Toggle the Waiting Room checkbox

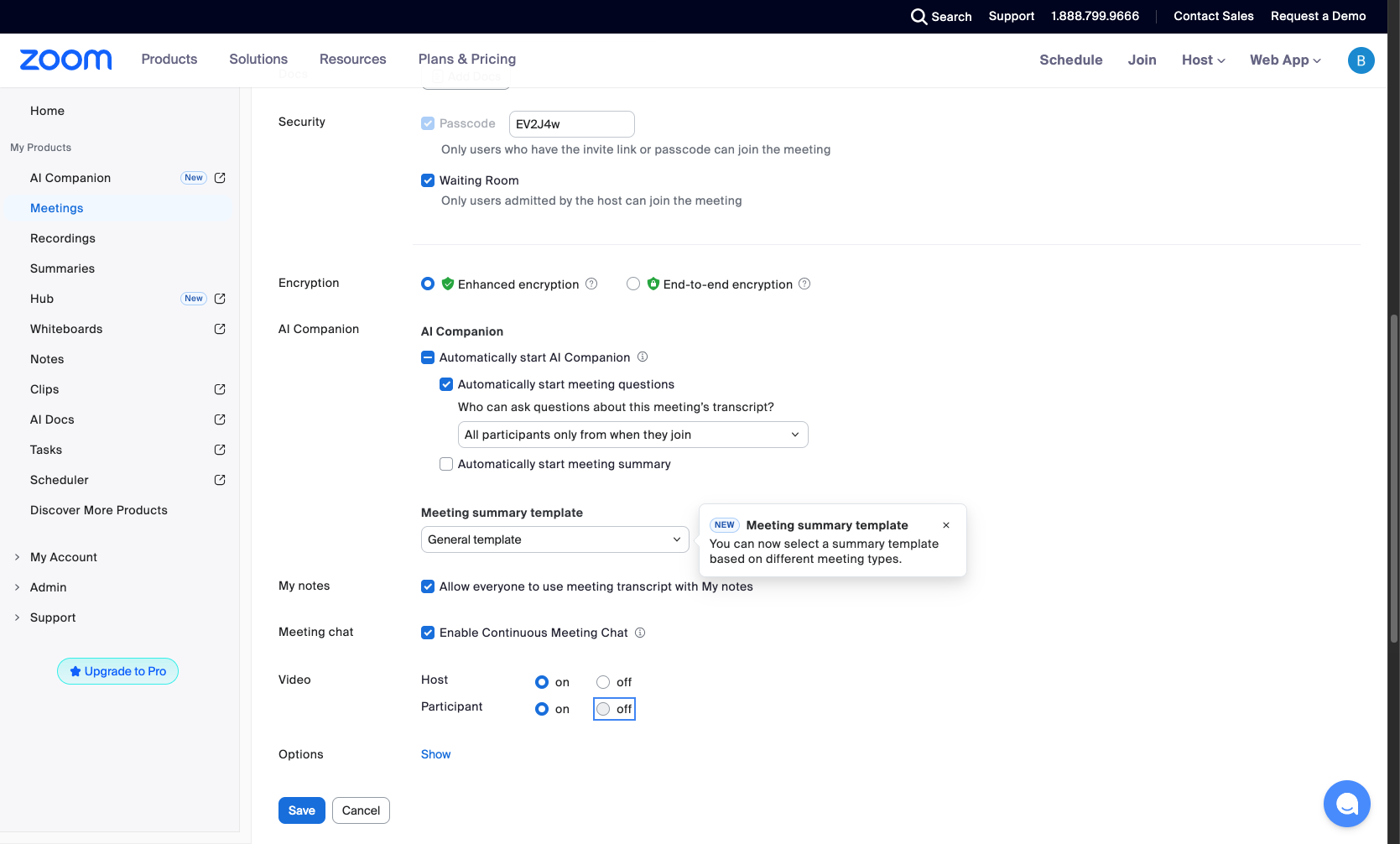pyautogui.click(x=428, y=180)
